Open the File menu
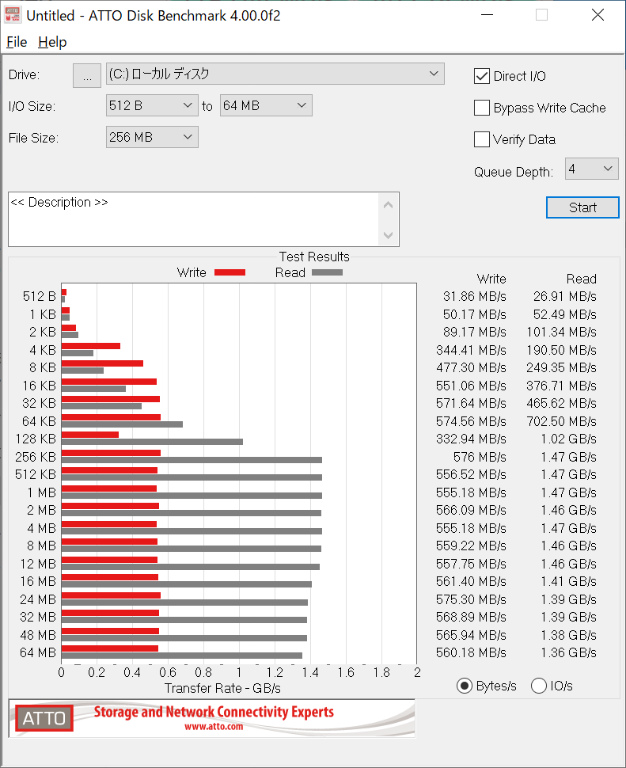 [17, 42]
